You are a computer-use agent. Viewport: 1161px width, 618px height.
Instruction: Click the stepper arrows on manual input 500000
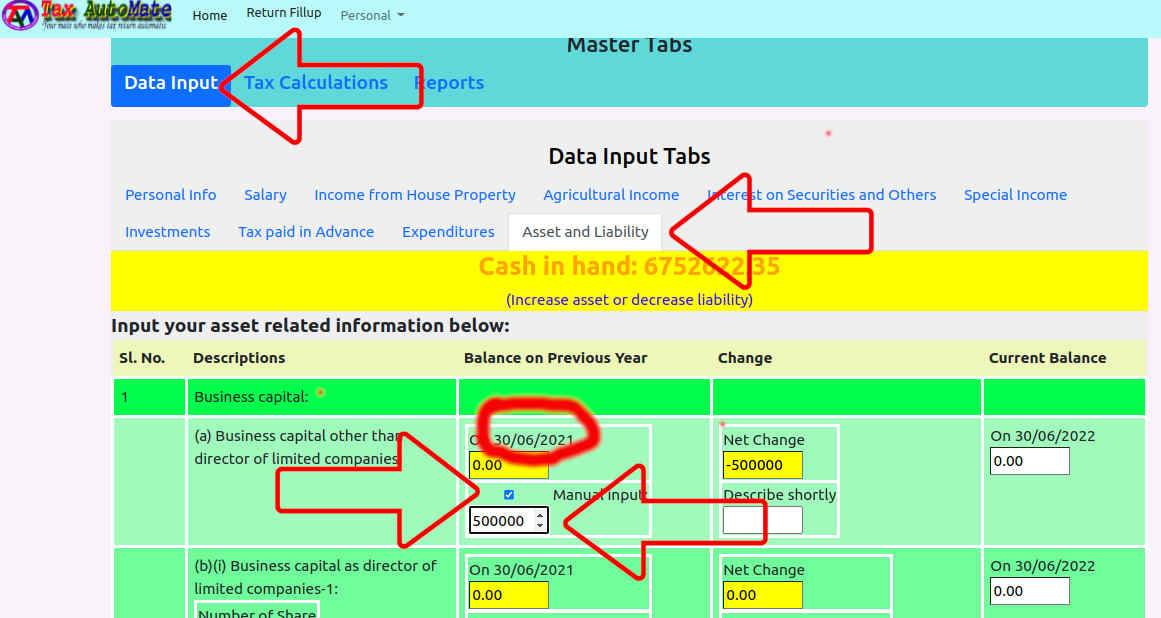pyautogui.click(x=540, y=520)
